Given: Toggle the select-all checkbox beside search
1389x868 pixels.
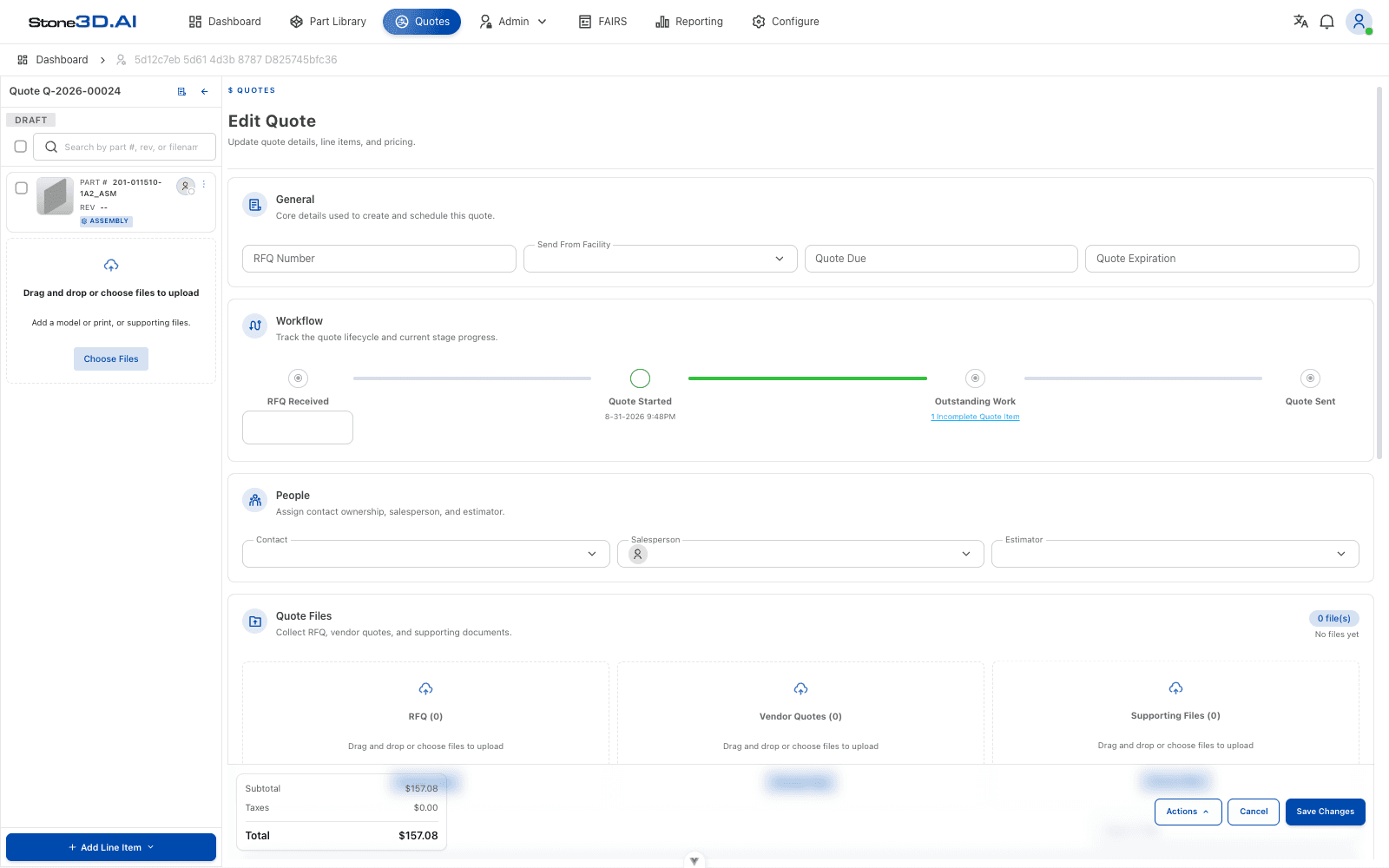Looking at the screenshot, I should pos(21,147).
